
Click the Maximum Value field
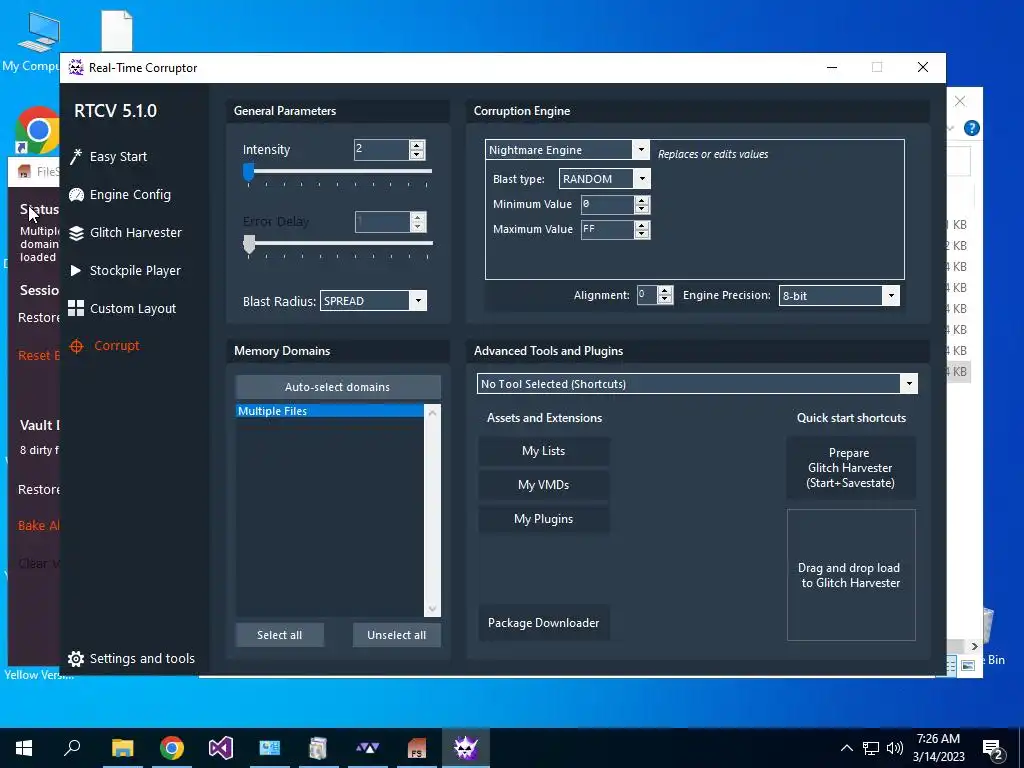click(607, 229)
